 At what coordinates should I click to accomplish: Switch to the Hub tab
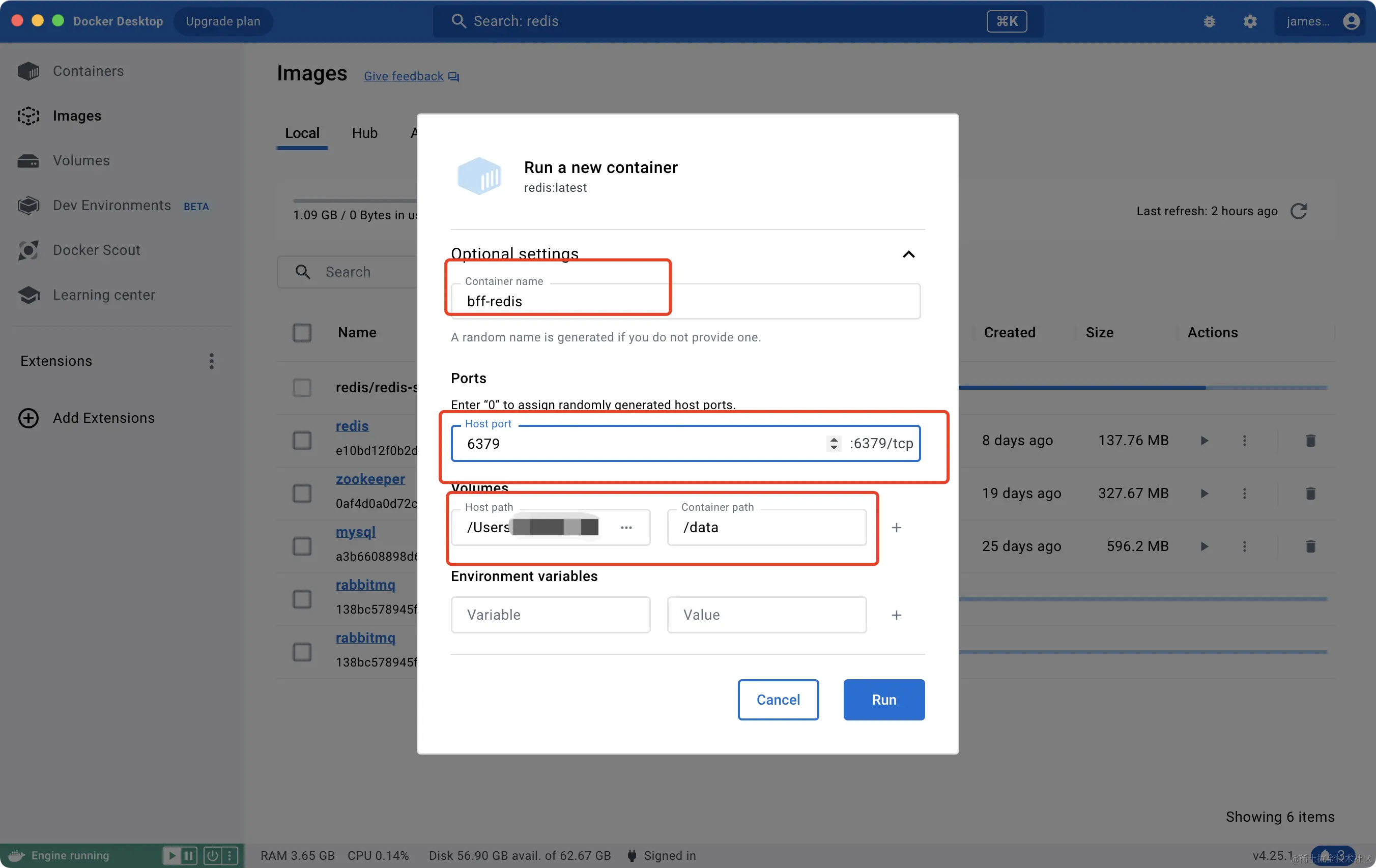pos(364,133)
